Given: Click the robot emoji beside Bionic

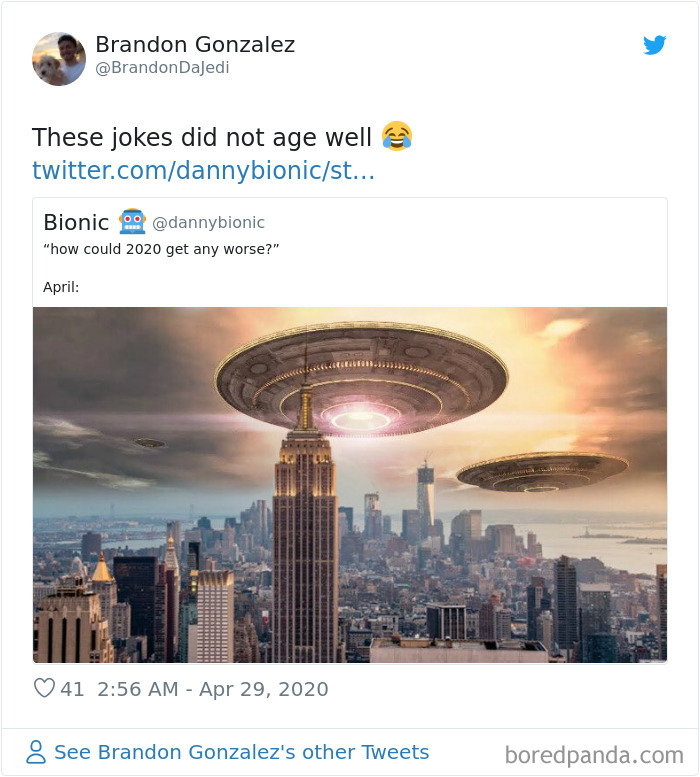Looking at the screenshot, I should point(132,222).
